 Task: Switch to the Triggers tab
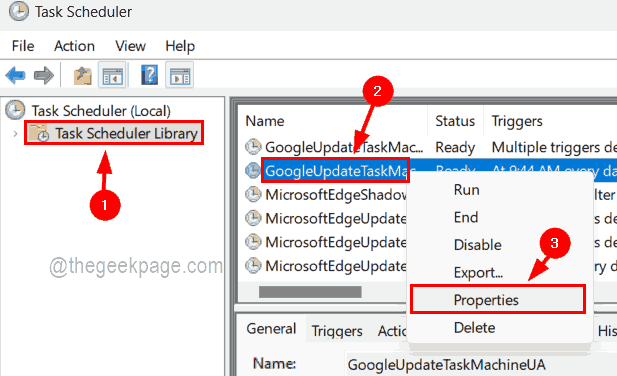(337, 331)
